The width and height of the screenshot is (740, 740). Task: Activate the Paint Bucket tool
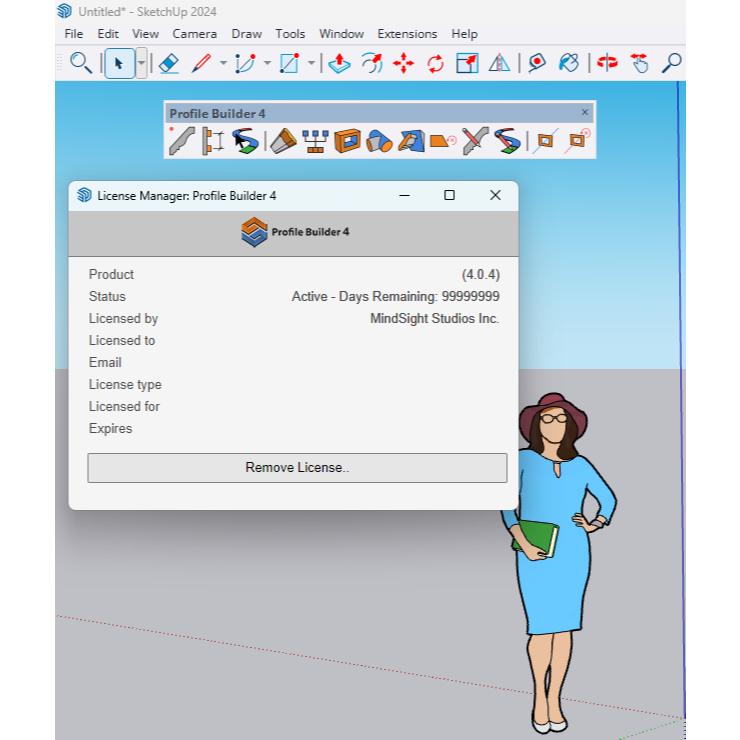pyautogui.click(x=569, y=63)
